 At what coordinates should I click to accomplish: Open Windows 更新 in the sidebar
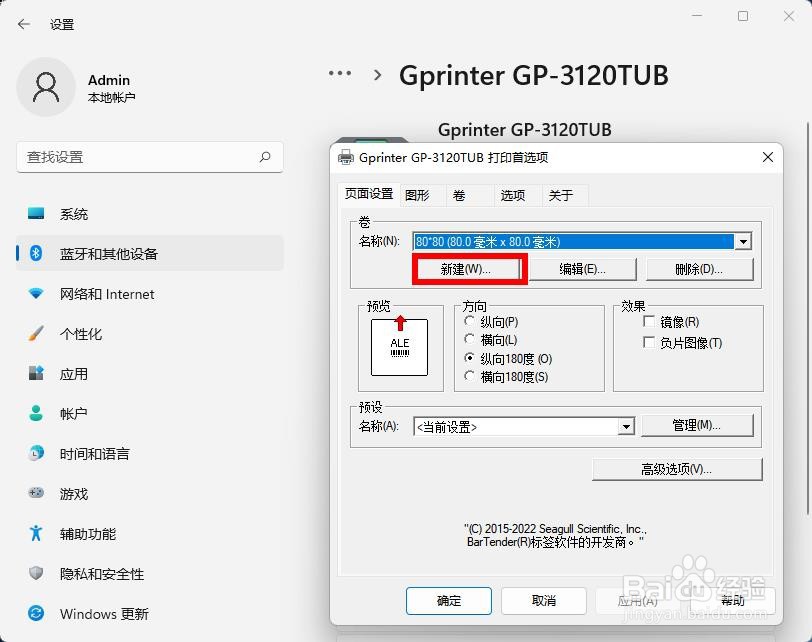[150, 614]
